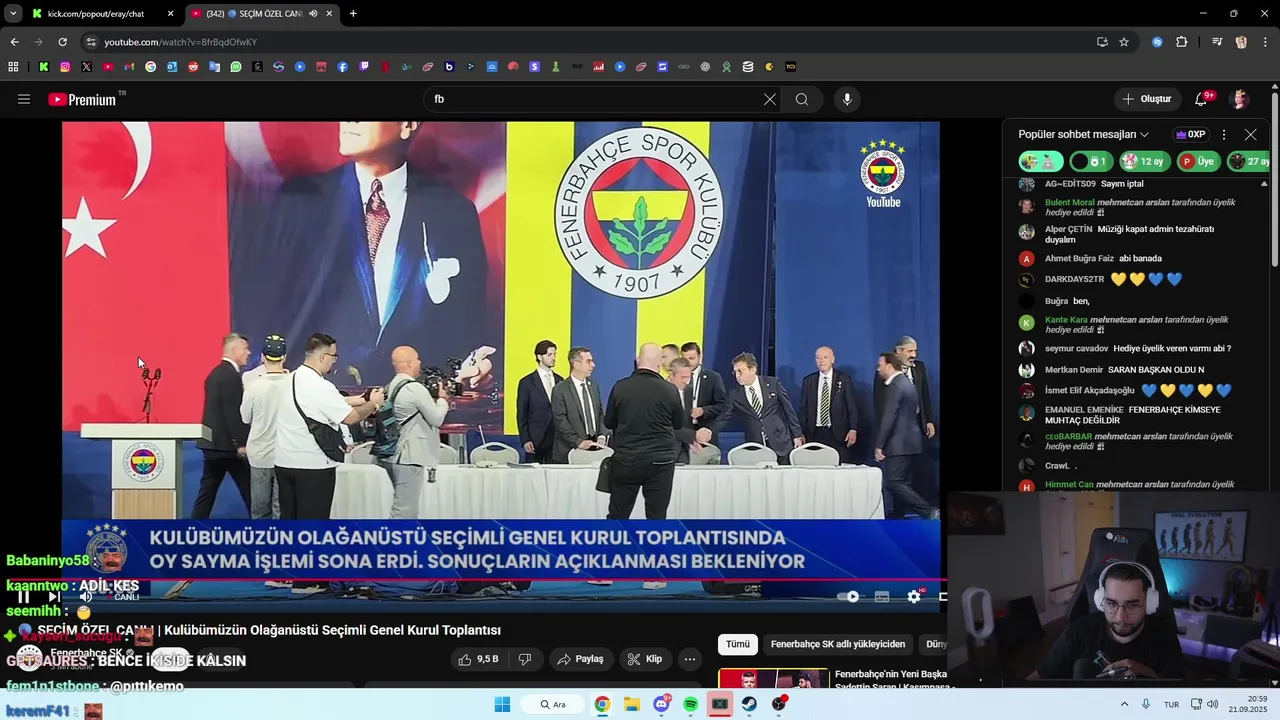1280x720 pixels.
Task: Click the youtube.com address bar
Action: coord(590,42)
